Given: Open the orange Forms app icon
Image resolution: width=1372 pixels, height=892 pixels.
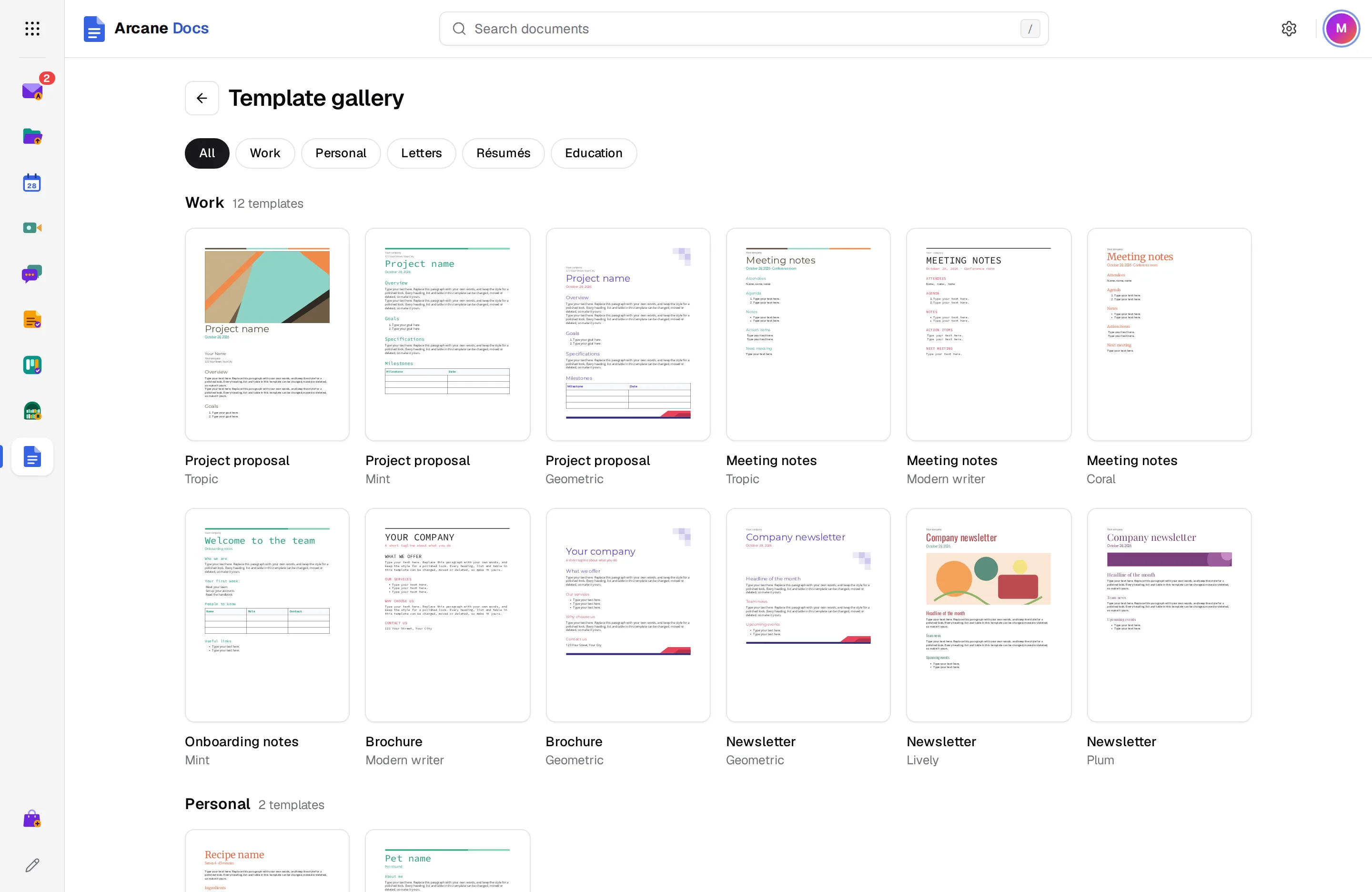Looking at the screenshot, I should click(x=32, y=319).
